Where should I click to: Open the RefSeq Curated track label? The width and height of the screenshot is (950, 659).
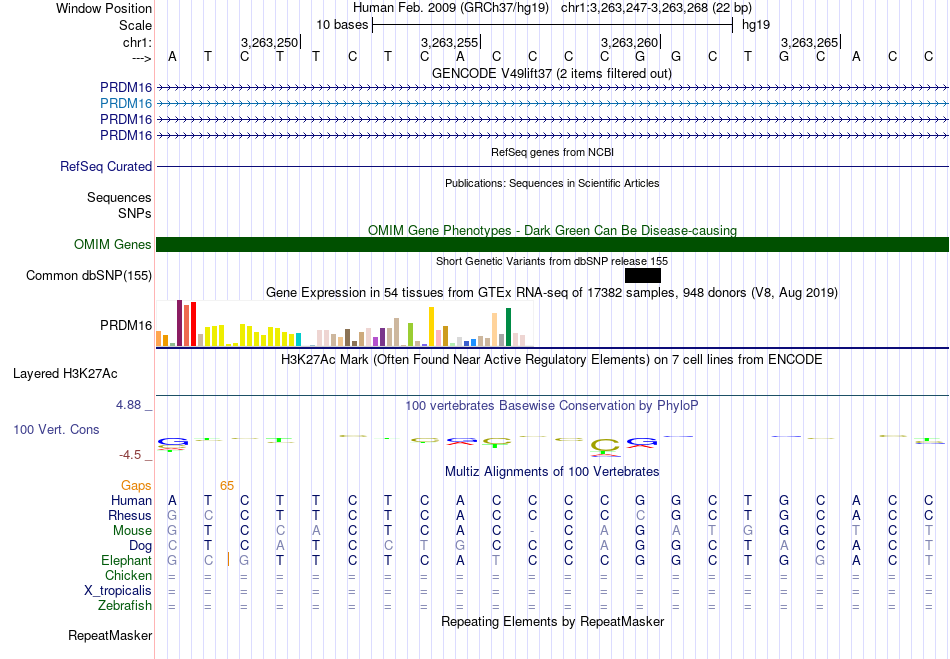coord(106,166)
